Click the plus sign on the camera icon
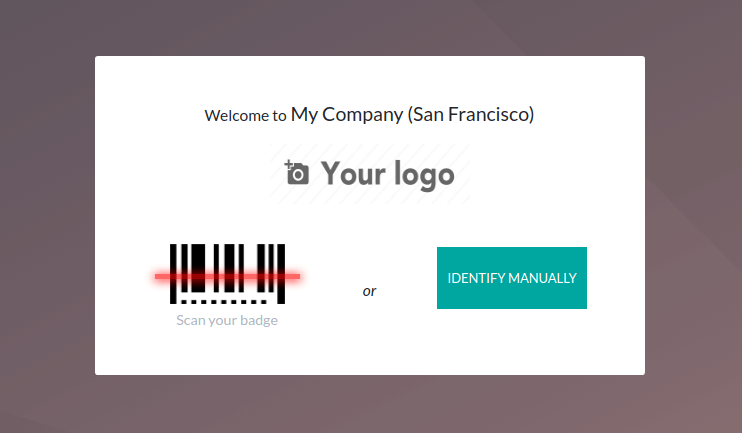The width and height of the screenshot is (742, 433). pyautogui.click(x=288, y=165)
